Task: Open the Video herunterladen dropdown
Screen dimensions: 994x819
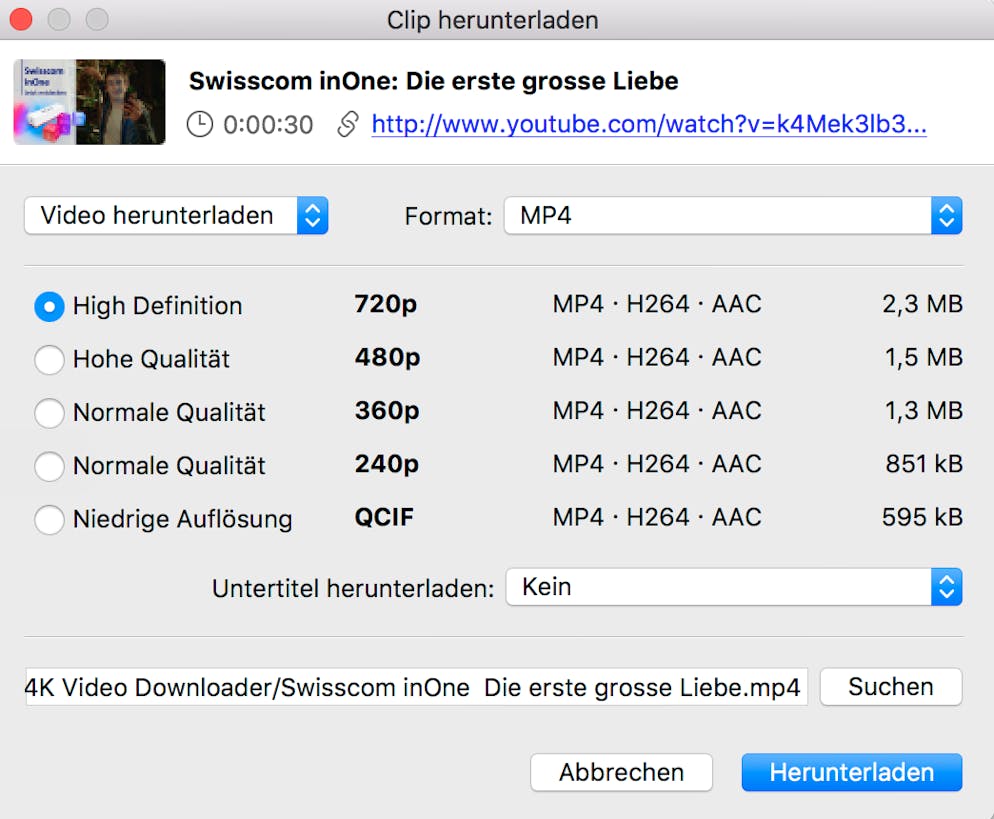Action: [x=176, y=216]
